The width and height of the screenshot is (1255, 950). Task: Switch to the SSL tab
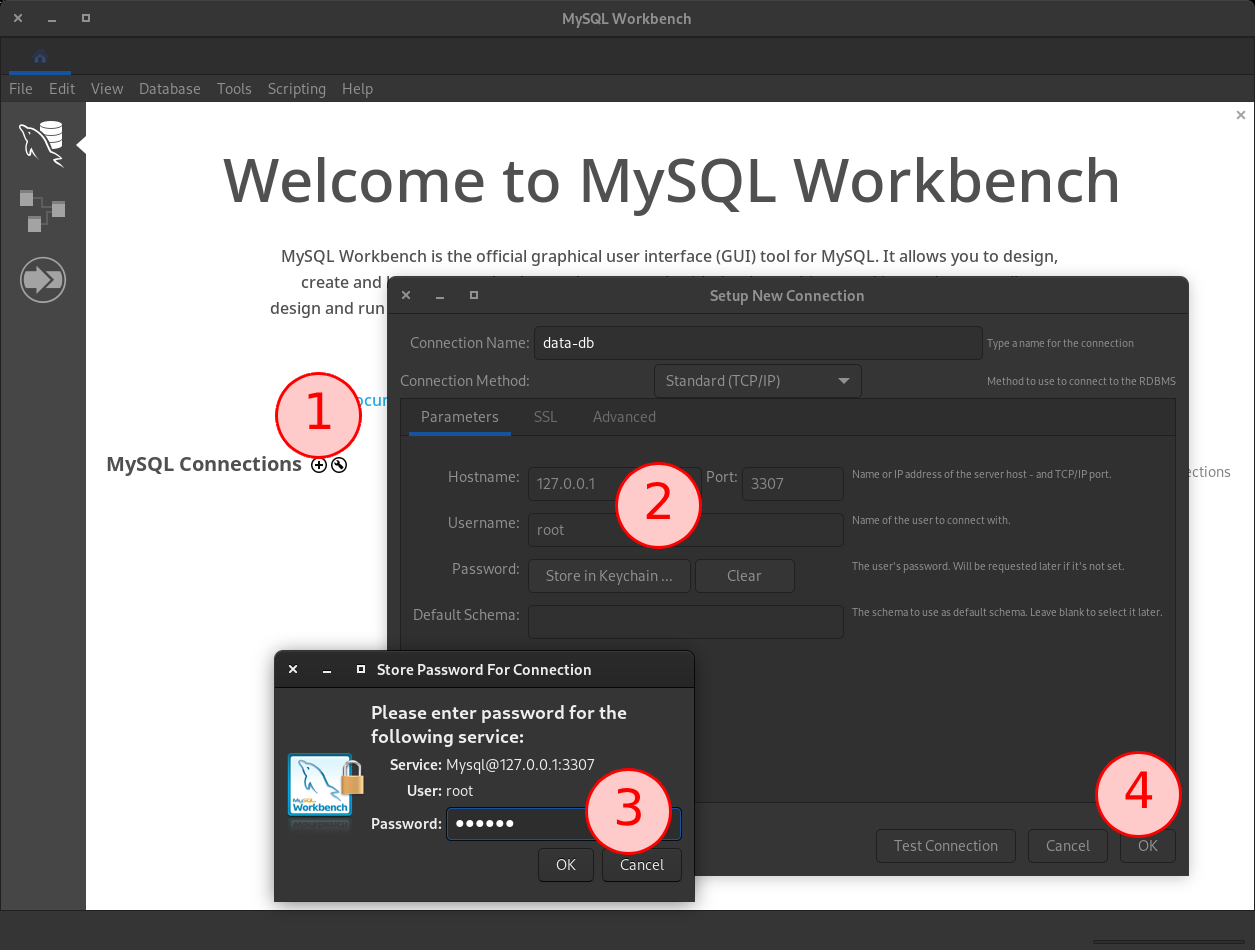[x=545, y=416]
